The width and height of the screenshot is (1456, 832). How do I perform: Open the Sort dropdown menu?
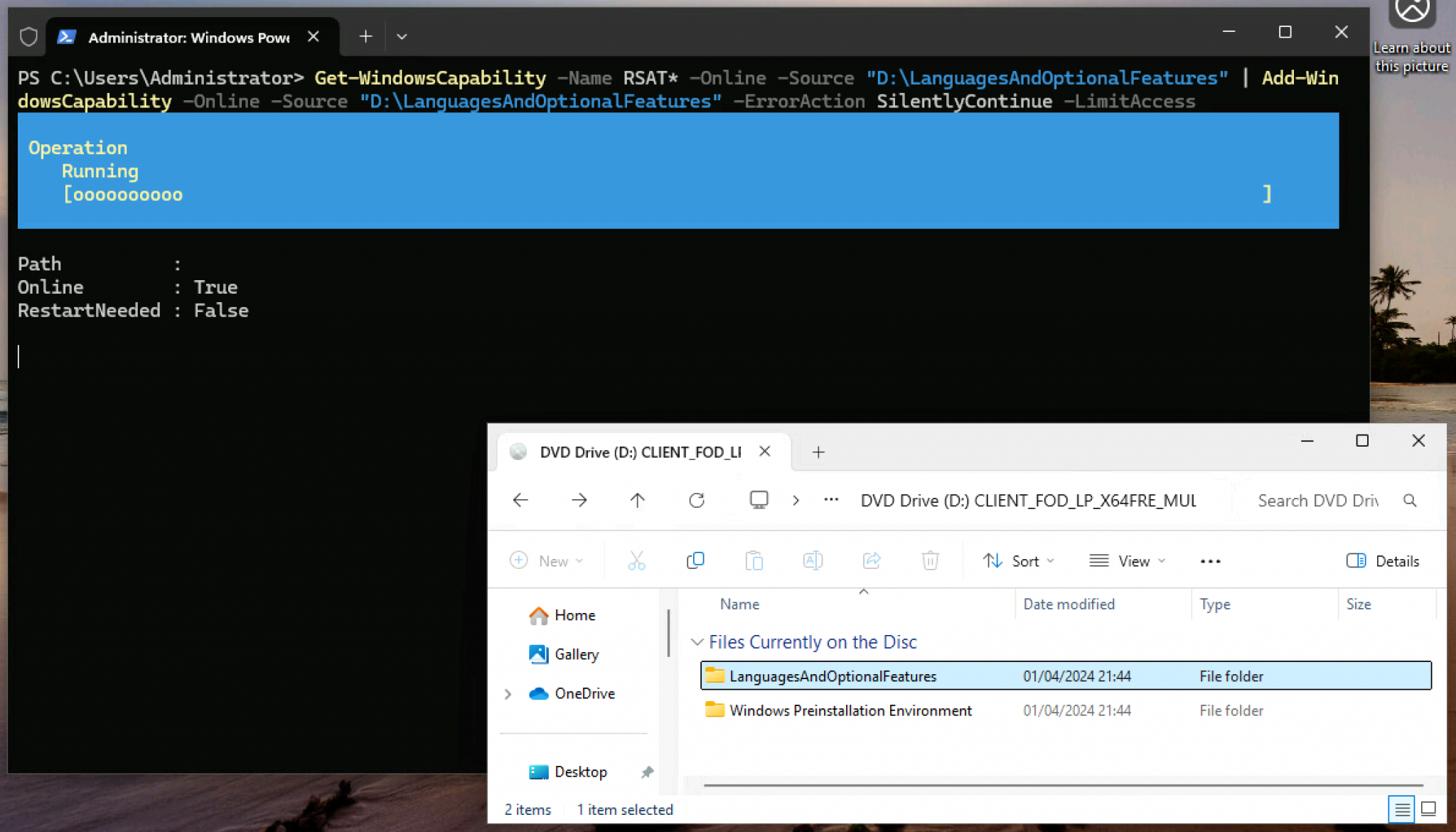[x=1019, y=561]
